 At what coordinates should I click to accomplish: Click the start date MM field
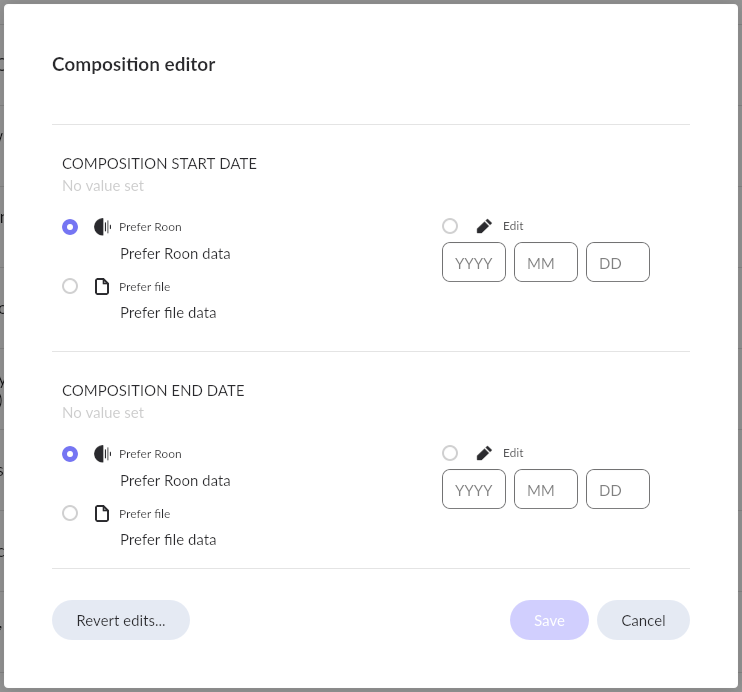tap(546, 263)
